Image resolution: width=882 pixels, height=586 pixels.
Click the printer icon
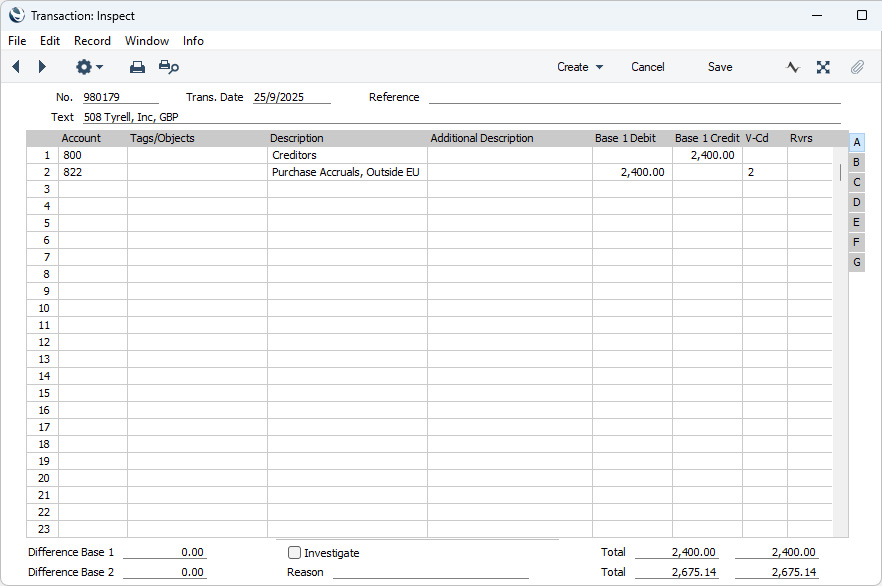(x=137, y=67)
